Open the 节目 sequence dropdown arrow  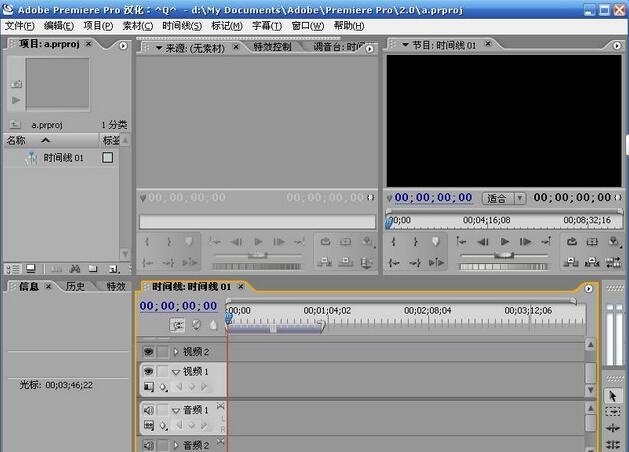[405, 45]
